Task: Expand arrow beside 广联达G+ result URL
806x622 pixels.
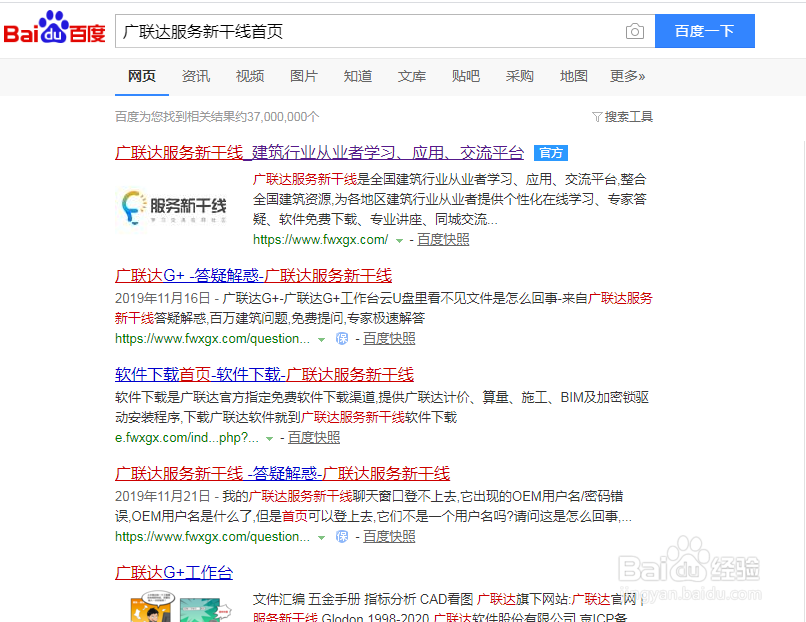Action: 321,339
